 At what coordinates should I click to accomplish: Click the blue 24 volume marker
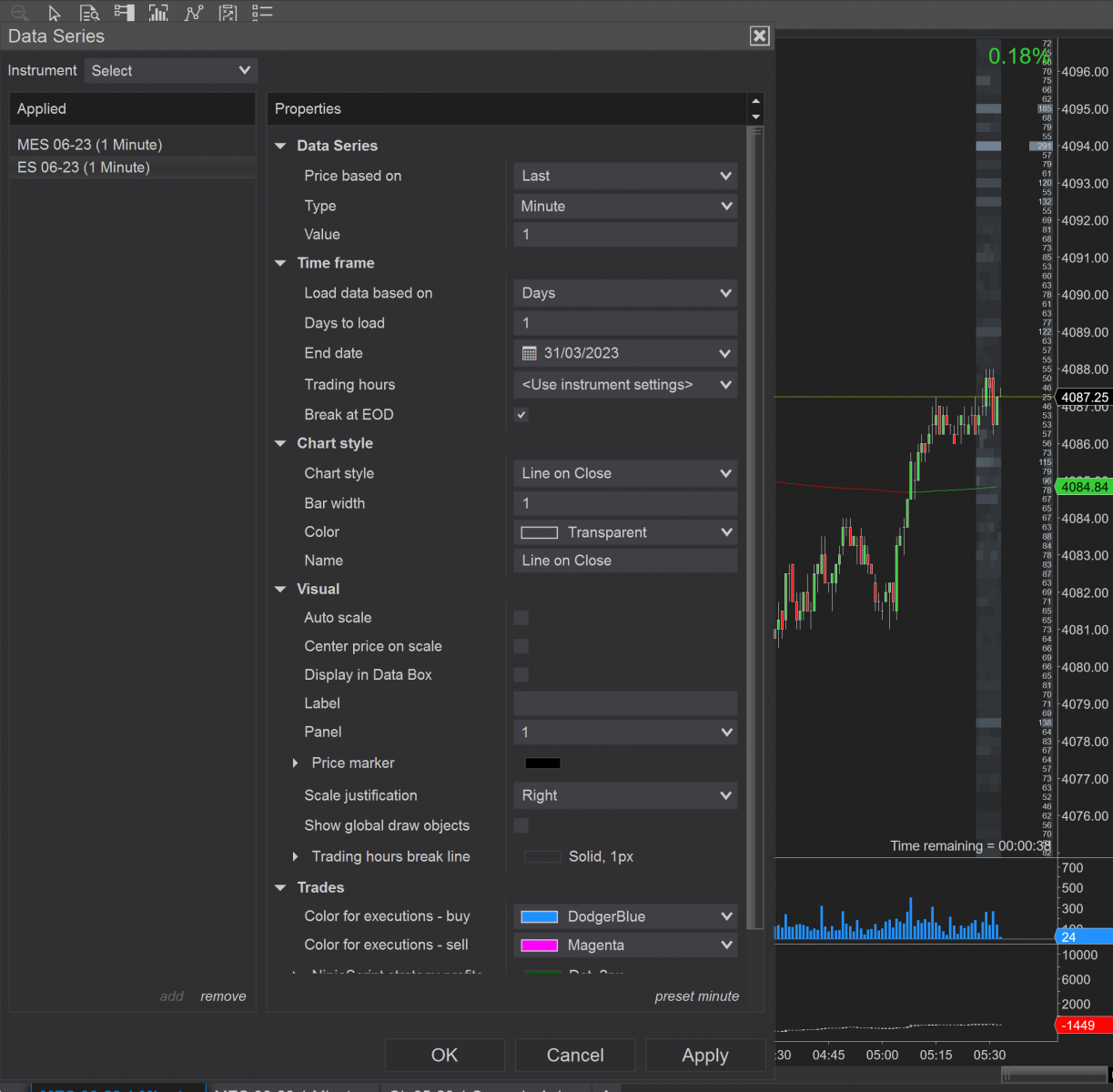coord(1083,936)
